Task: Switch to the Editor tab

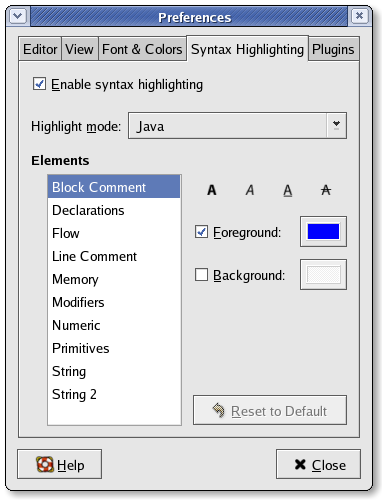Action: [x=40, y=49]
